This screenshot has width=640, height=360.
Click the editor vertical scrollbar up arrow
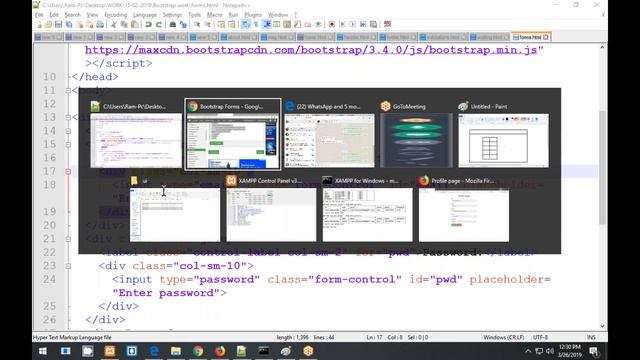click(x=602, y=48)
